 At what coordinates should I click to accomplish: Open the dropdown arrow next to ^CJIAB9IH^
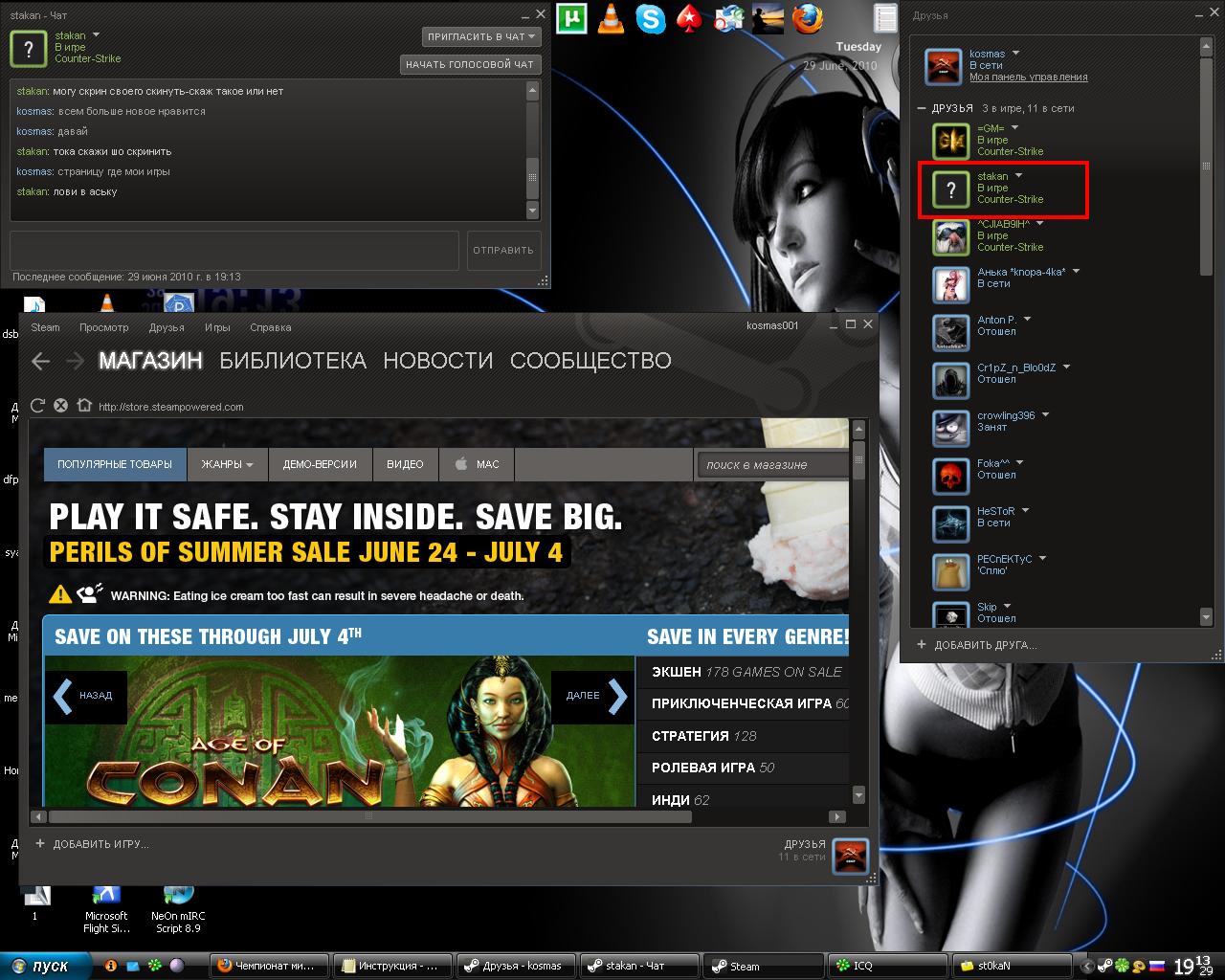tap(1039, 224)
